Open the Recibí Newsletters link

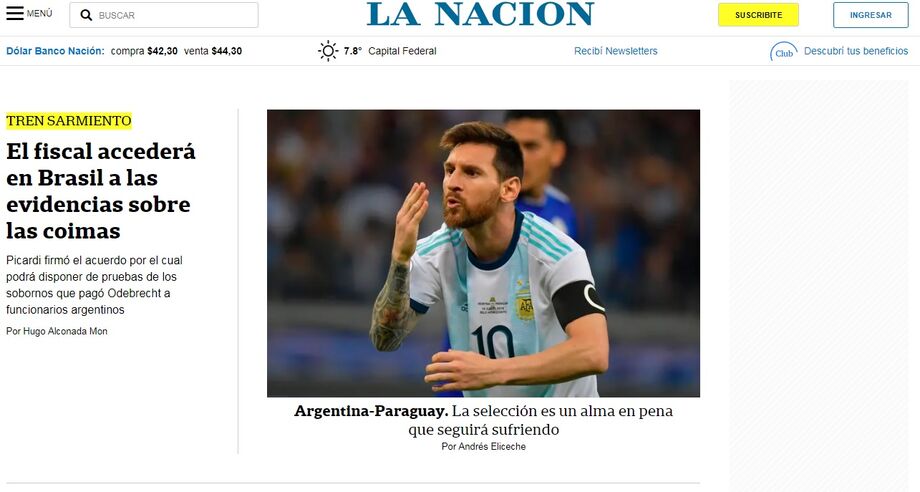[x=615, y=51]
